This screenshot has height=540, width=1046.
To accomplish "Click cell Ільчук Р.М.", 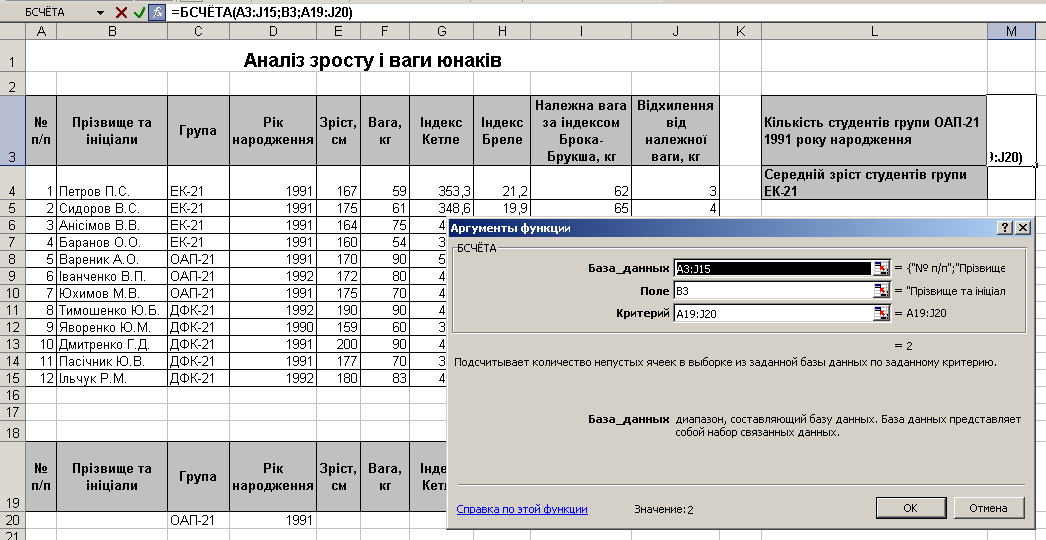I will click(x=112, y=378).
